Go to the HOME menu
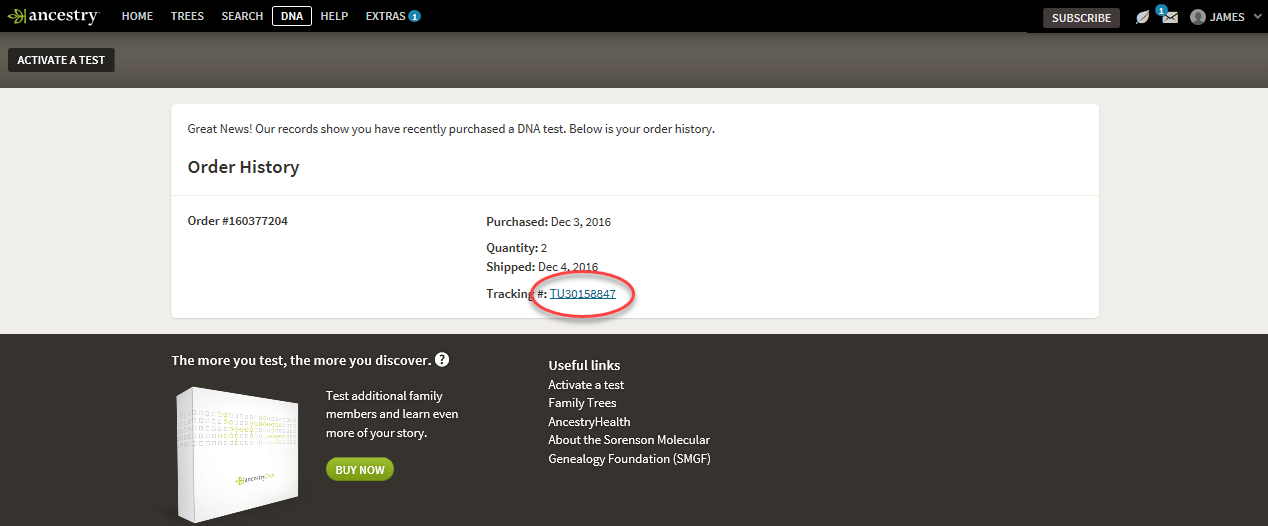 tap(137, 16)
